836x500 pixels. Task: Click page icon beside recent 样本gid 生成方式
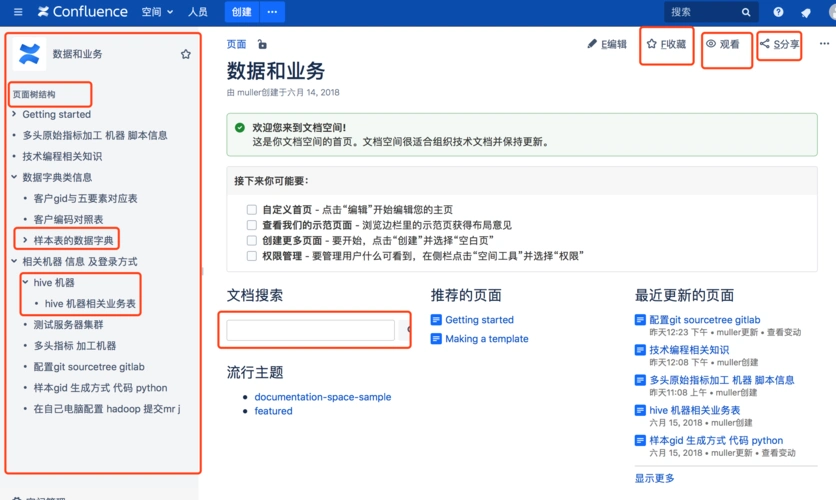coord(640,441)
